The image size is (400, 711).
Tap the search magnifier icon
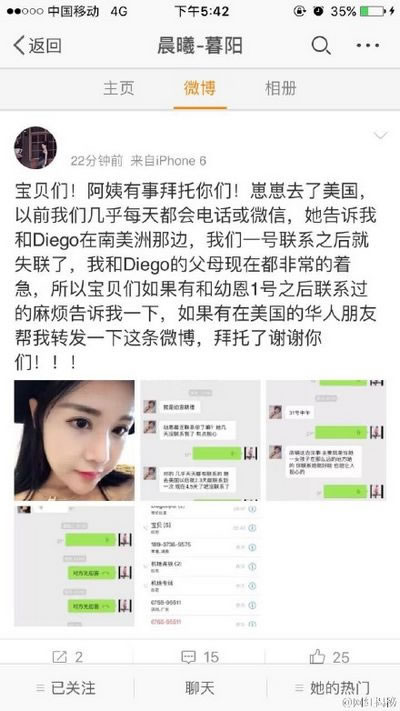[x=321, y=46]
